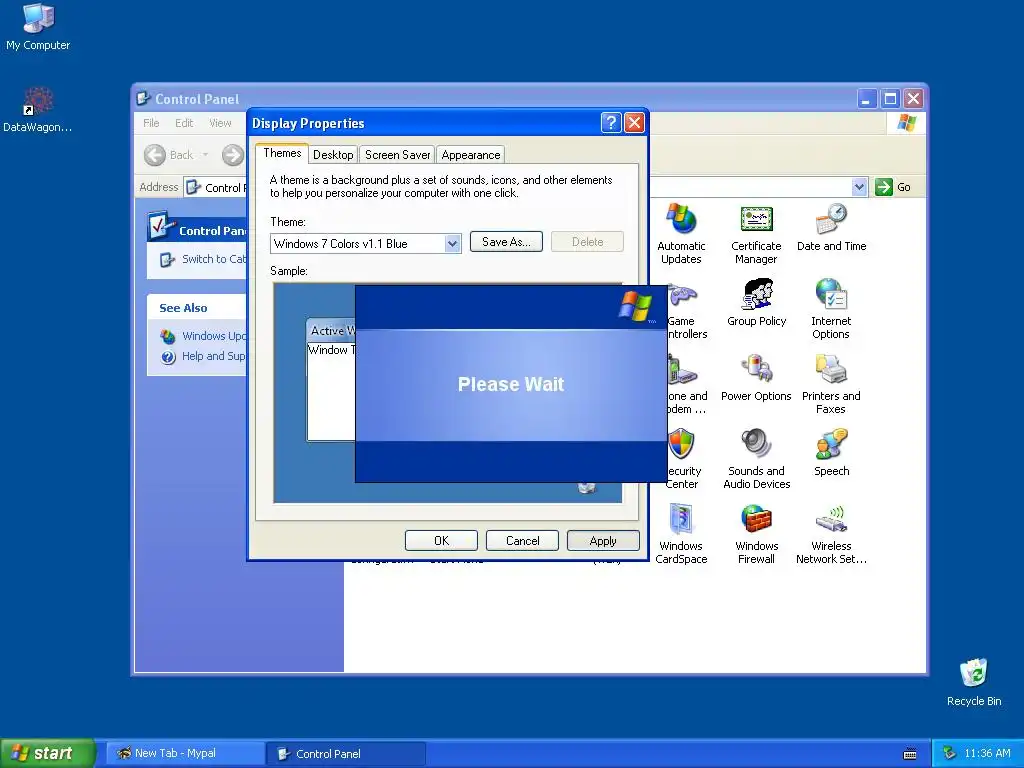Switch to the Themes tab
Screen dimensions: 1024x768
(x=282, y=153)
